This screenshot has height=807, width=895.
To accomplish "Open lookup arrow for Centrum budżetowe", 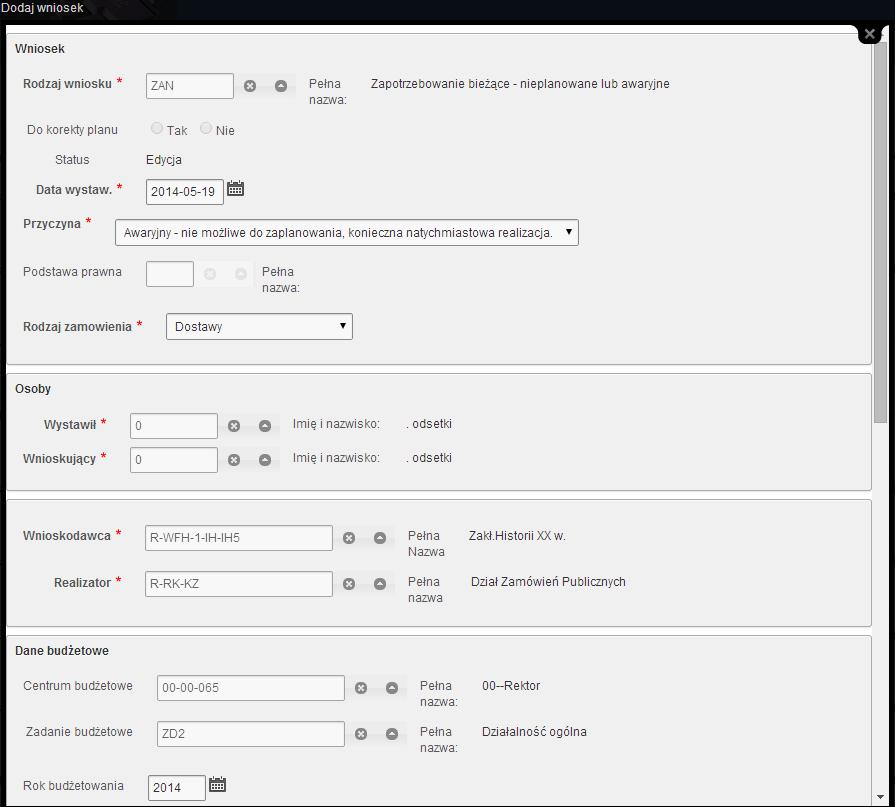I will (392, 688).
